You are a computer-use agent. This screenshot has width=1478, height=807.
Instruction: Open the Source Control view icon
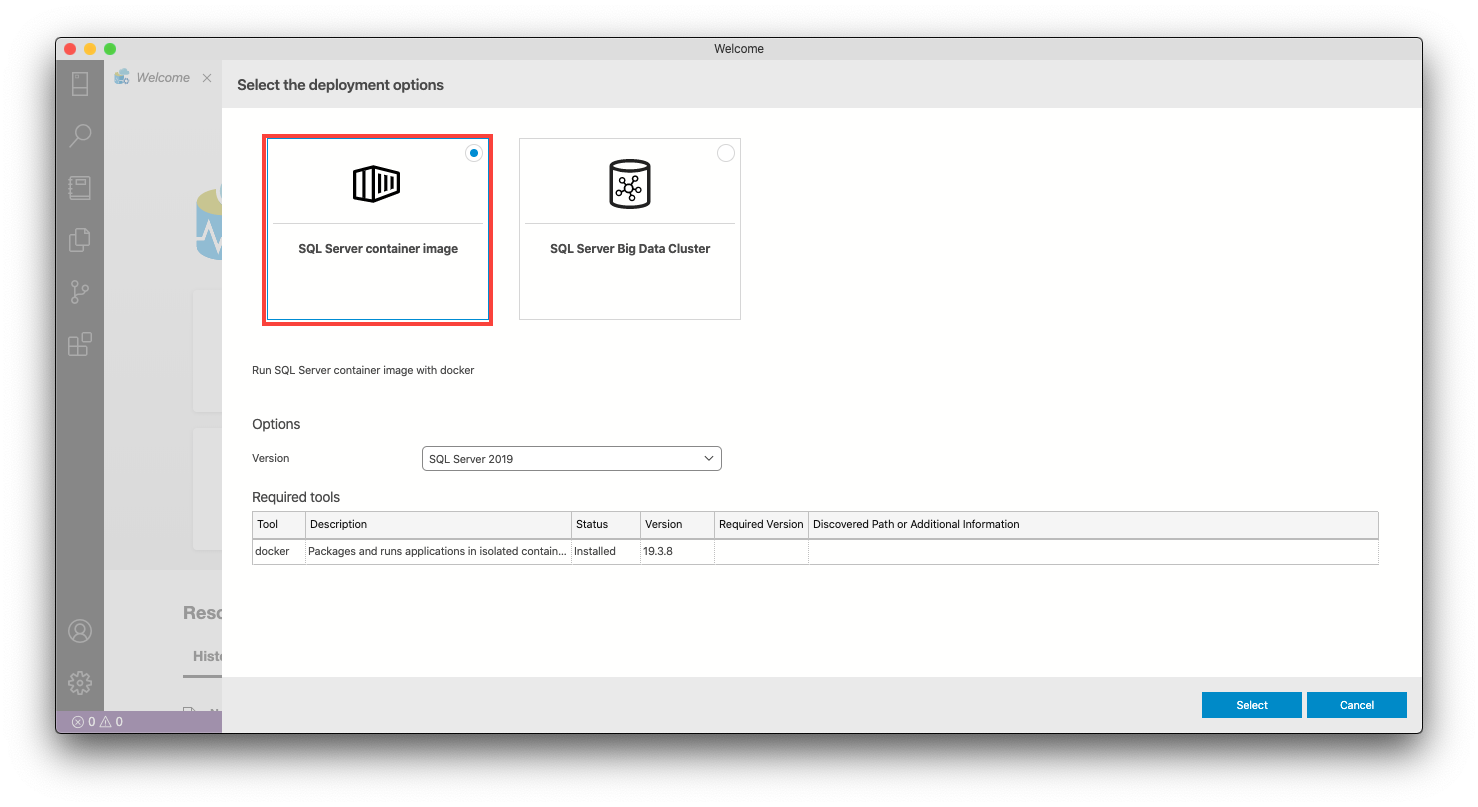coord(80,292)
